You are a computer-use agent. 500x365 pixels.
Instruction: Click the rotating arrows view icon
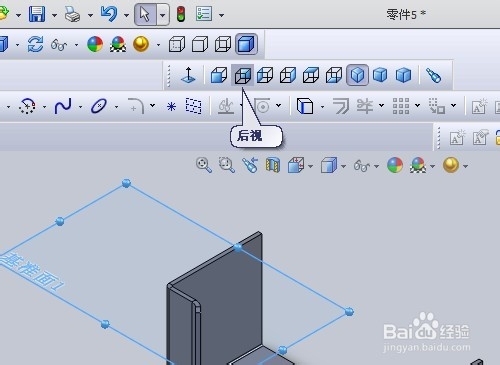35,44
